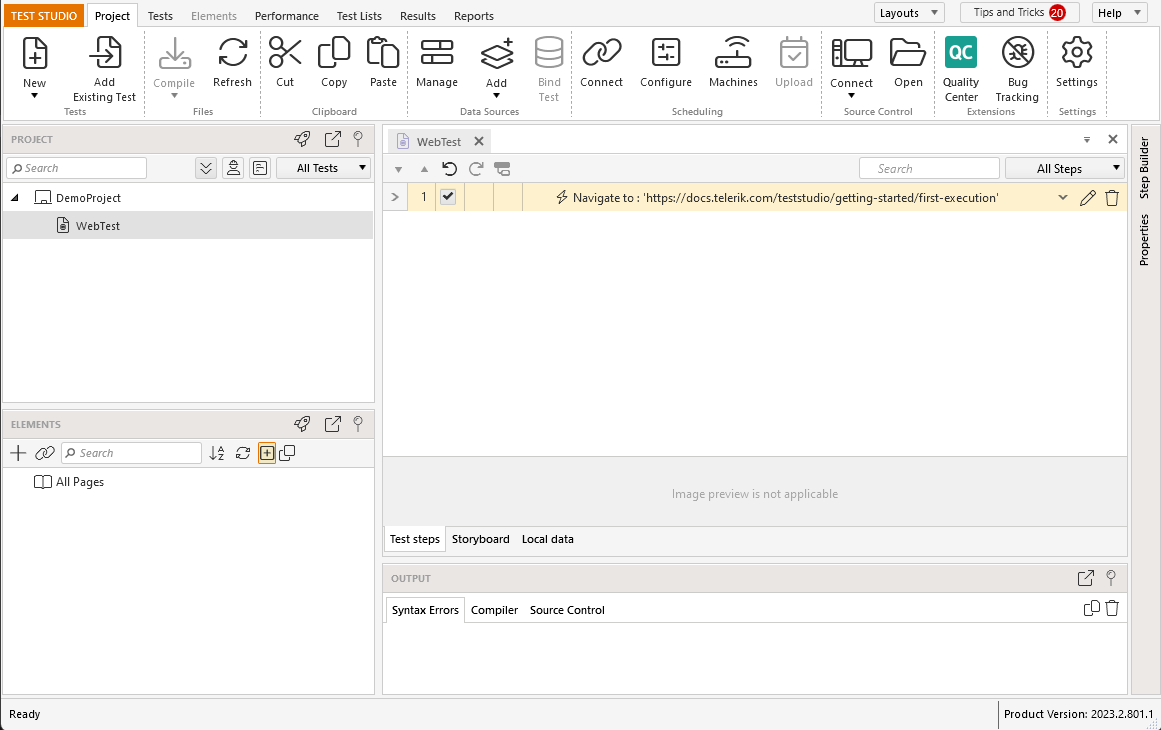
Task: Click Add data source icon
Action: tap(497, 53)
